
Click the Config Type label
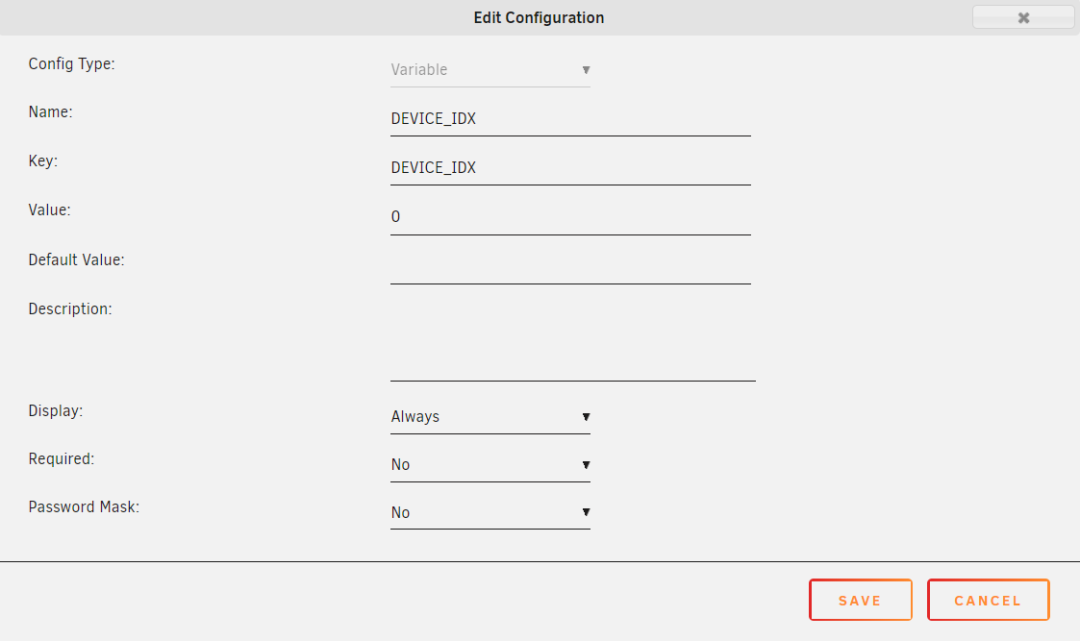click(72, 64)
